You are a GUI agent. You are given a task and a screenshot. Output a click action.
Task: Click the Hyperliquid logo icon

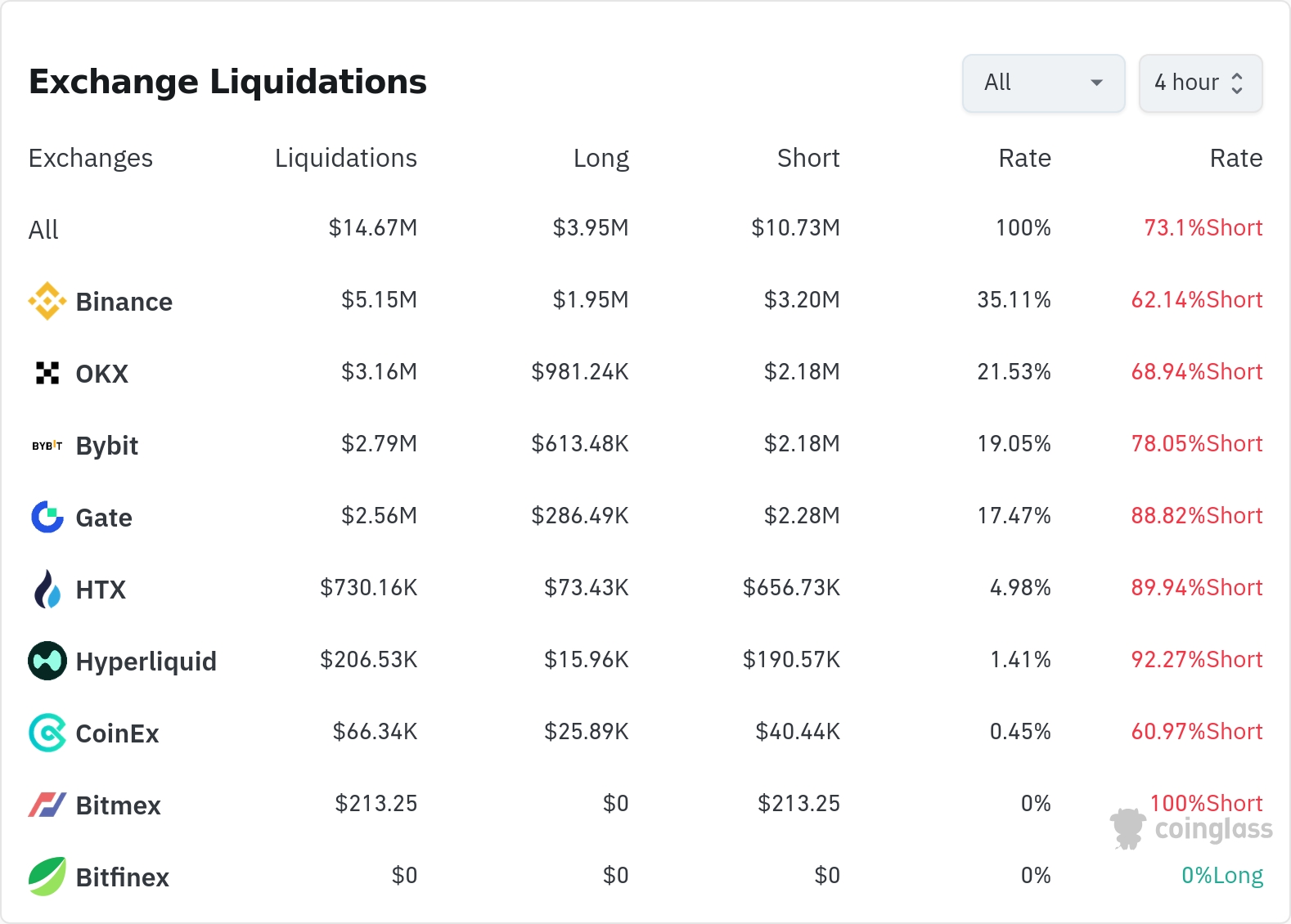47,661
